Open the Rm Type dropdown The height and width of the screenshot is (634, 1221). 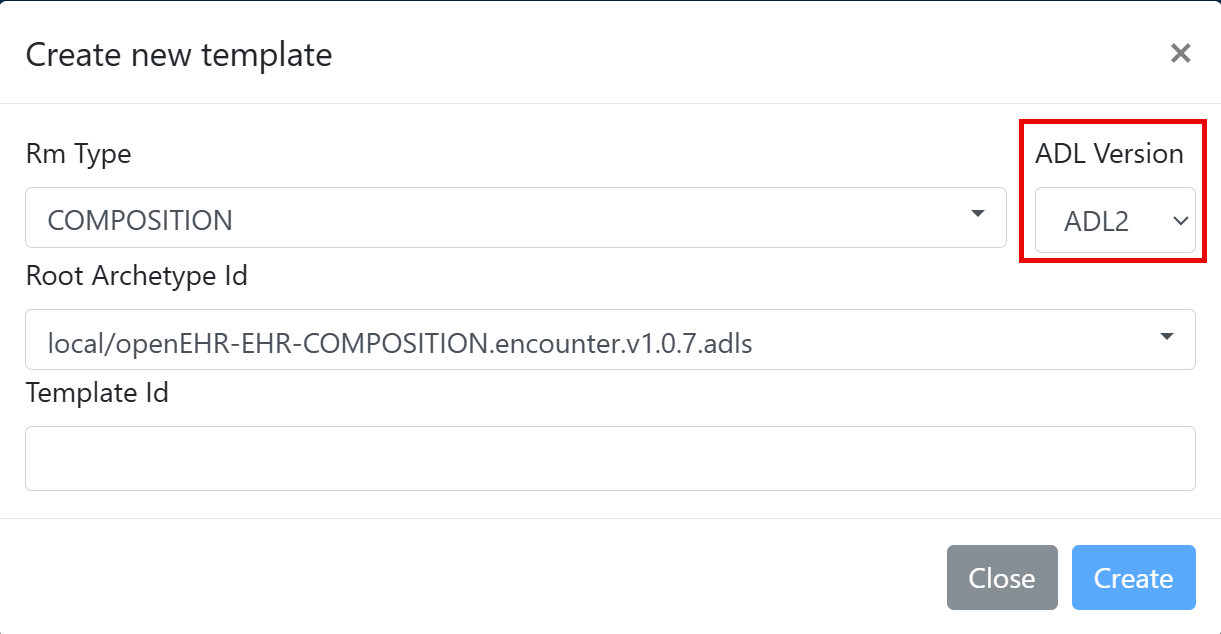click(515, 218)
